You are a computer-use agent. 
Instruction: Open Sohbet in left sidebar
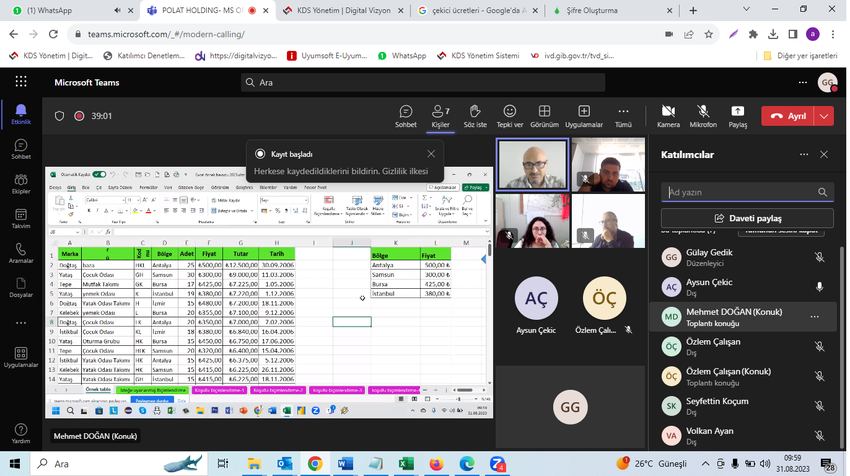21,149
